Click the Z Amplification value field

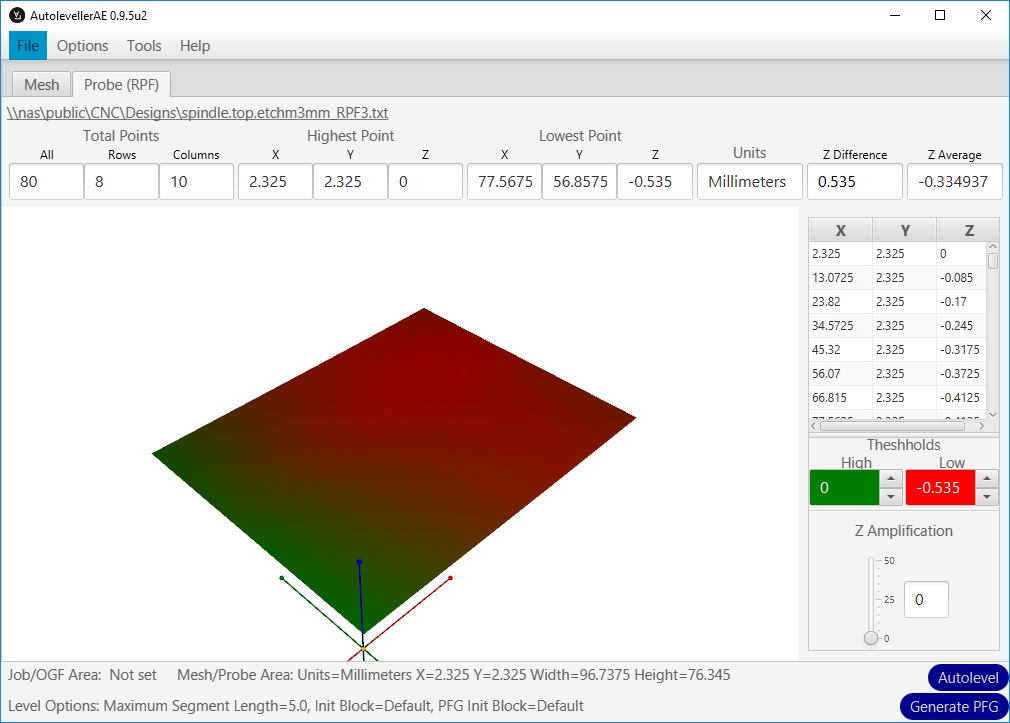926,600
